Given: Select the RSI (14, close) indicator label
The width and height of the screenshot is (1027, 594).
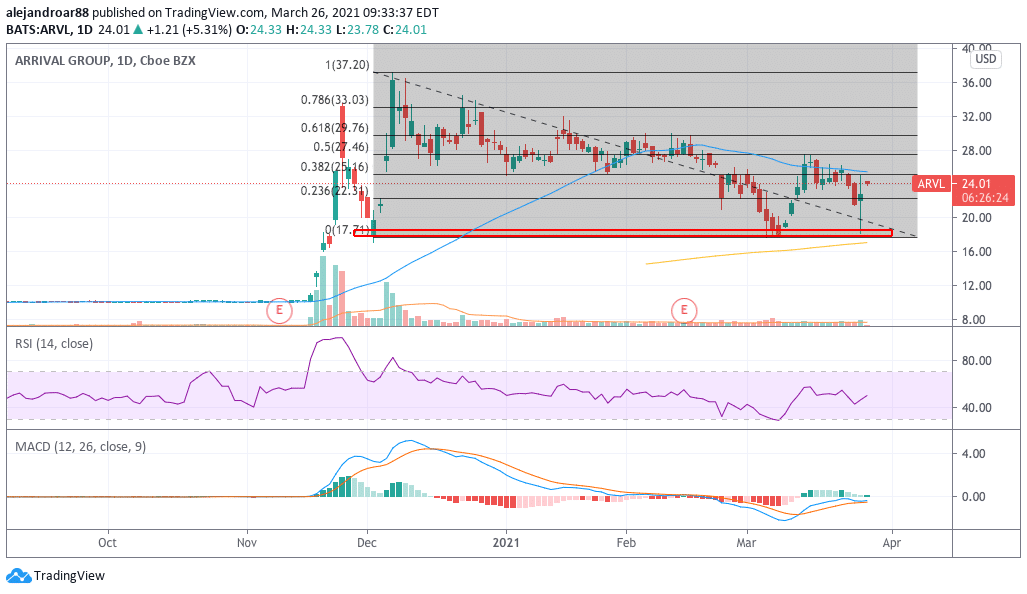Looking at the screenshot, I should [54, 344].
